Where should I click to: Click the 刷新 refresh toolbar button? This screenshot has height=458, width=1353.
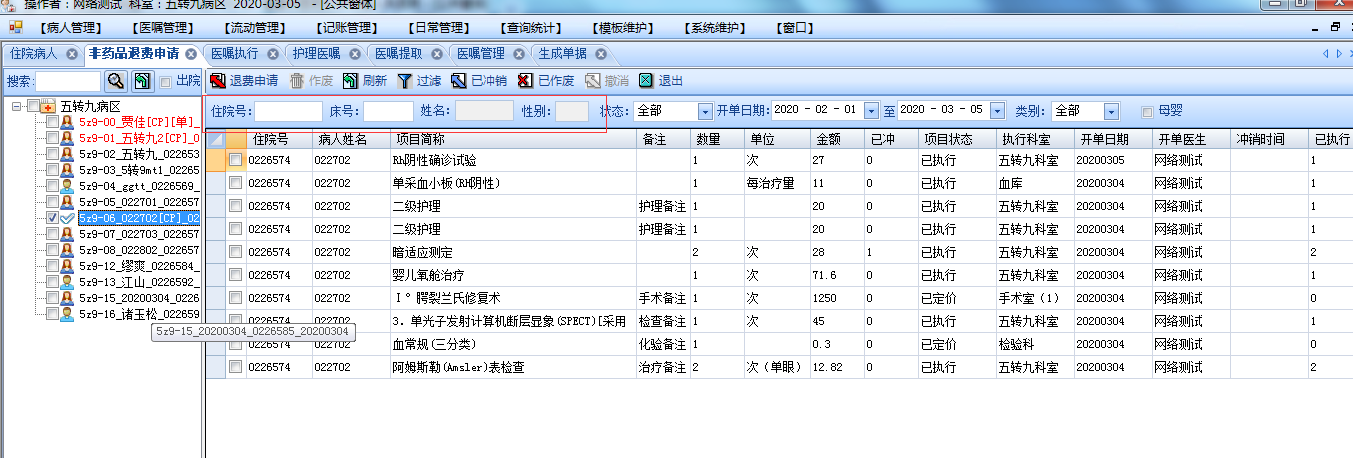tap(364, 81)
